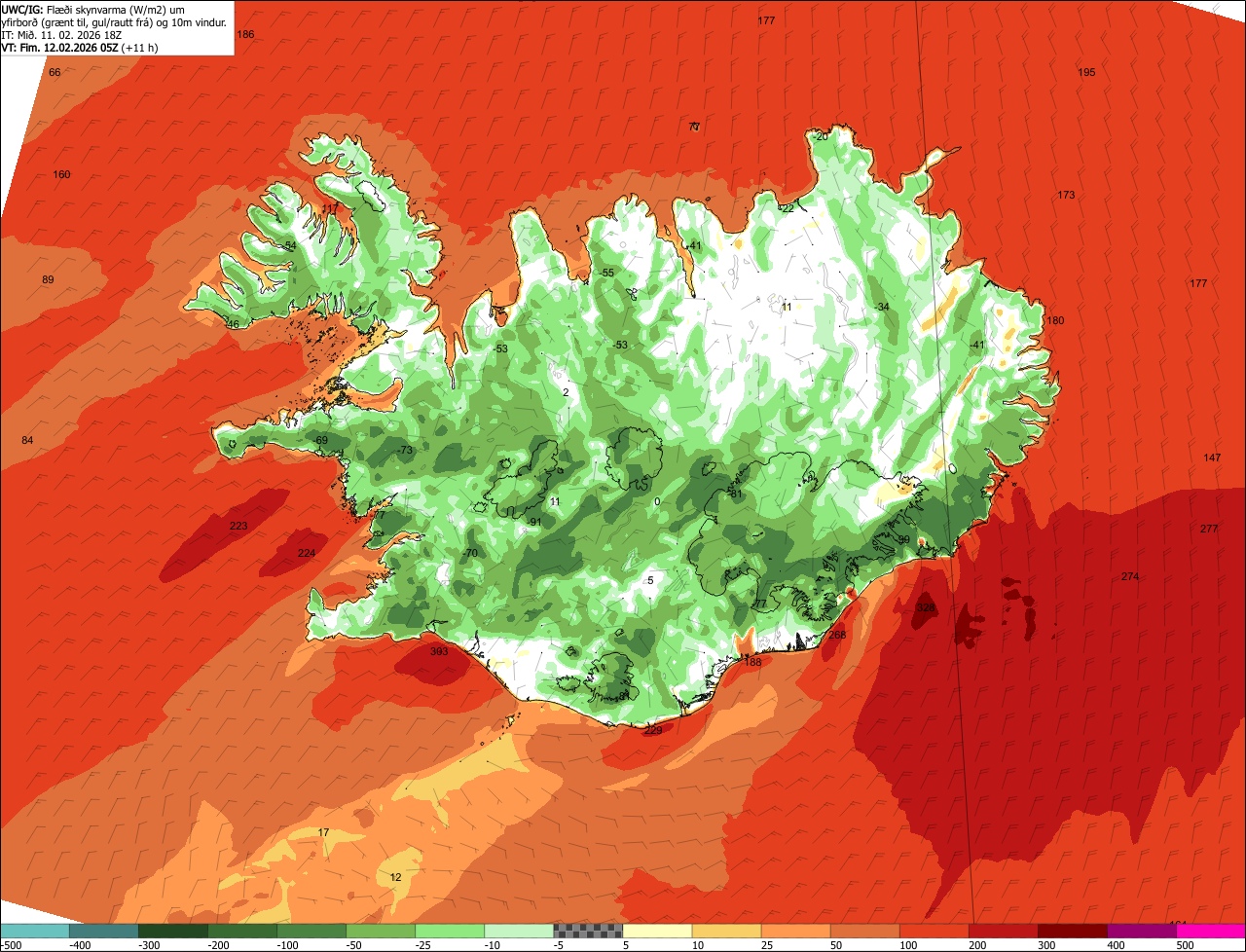
Task: Select the -70 flux value
Action: tap(470, 553)
